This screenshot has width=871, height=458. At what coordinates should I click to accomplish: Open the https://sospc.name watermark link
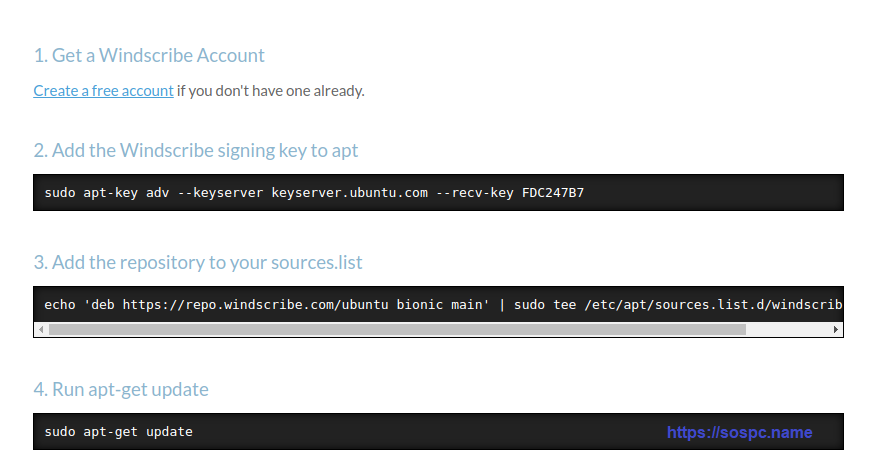point(739,433)
